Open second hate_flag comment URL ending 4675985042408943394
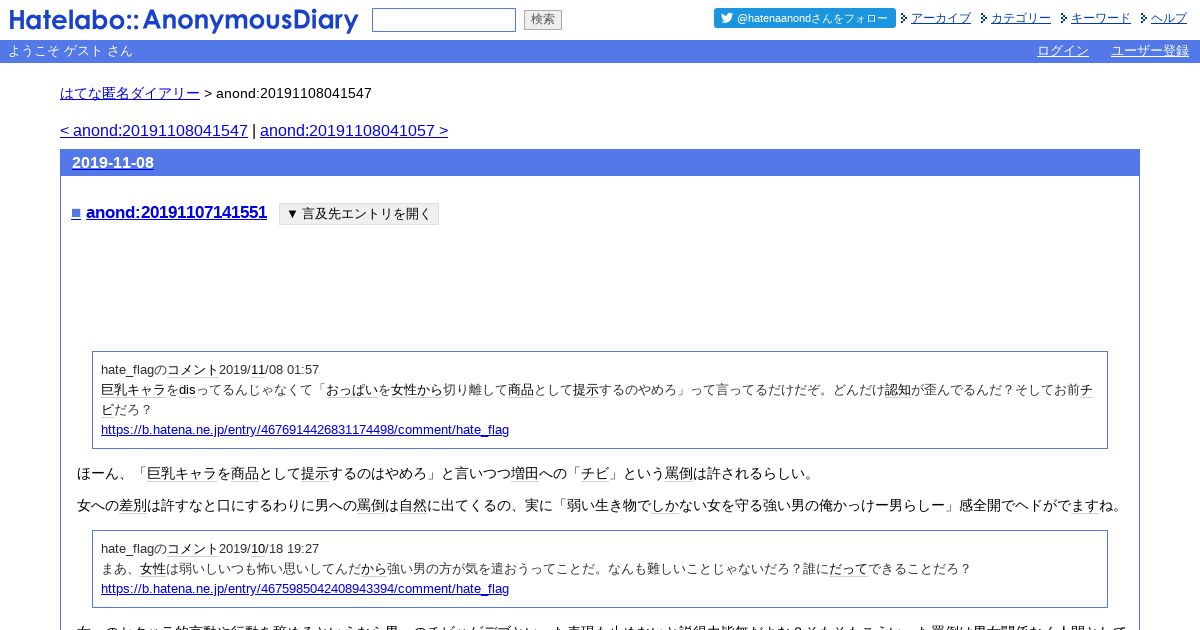This screenshot has height=630, width=1200. pos(305,589)
